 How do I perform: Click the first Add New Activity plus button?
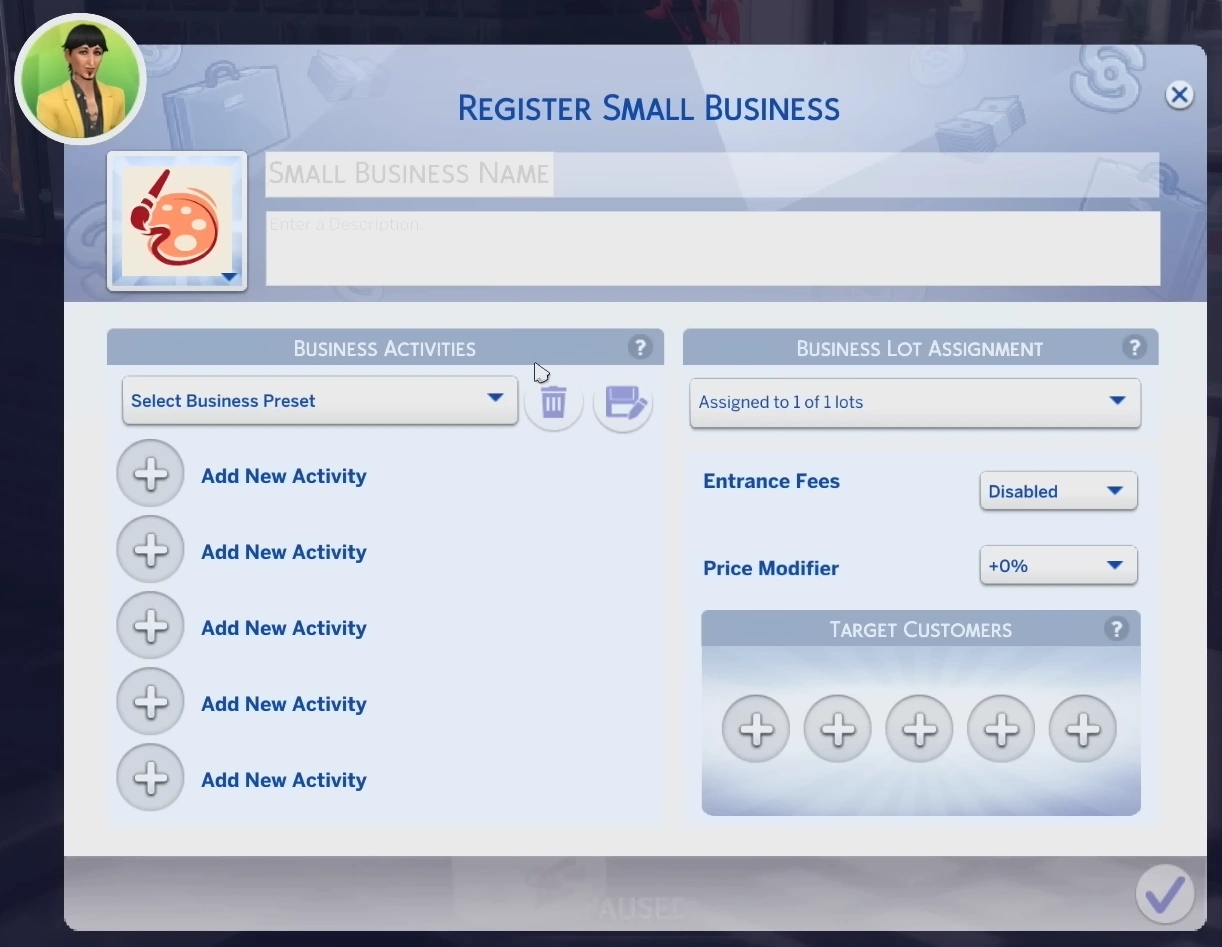(151, 474)
